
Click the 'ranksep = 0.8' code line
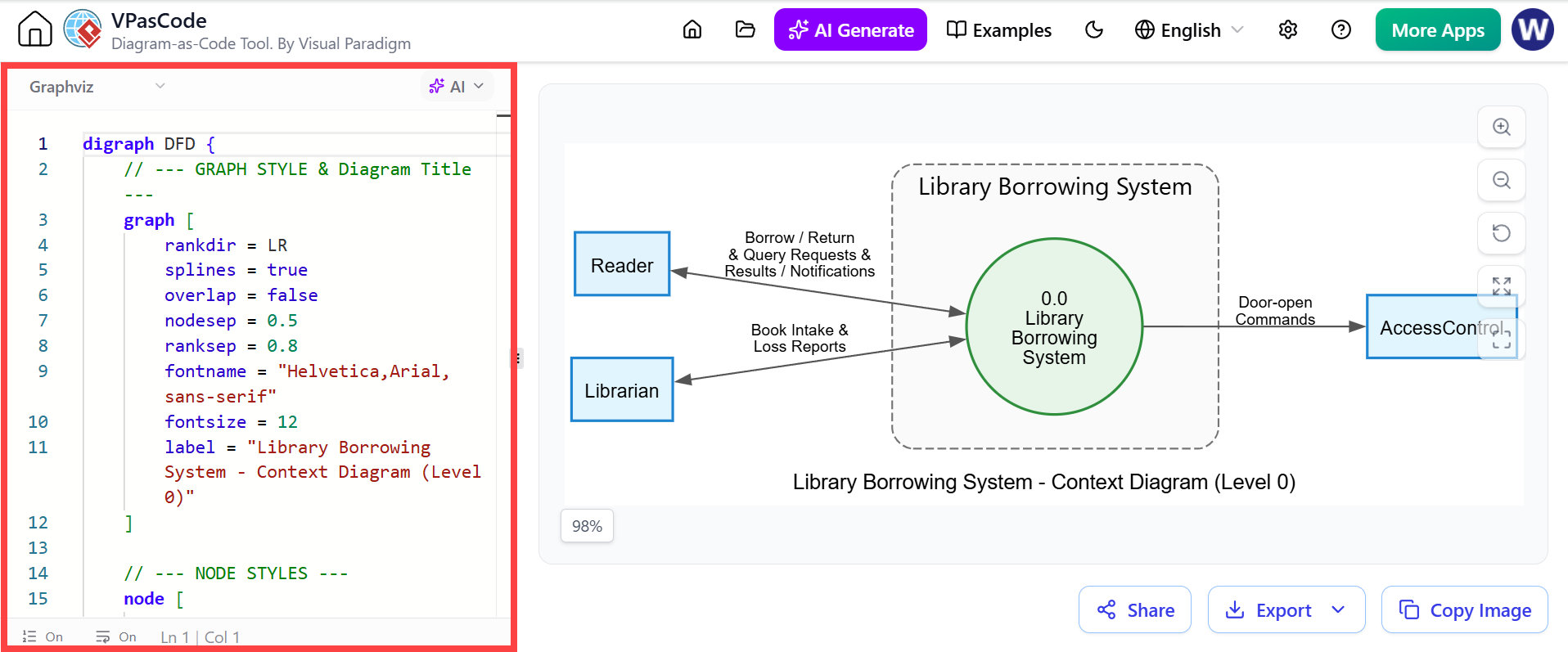pos(231,346)
